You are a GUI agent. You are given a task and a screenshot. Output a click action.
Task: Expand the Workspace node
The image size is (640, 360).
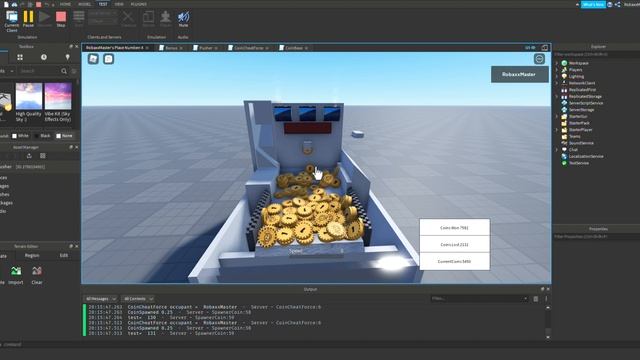point(557,63)
